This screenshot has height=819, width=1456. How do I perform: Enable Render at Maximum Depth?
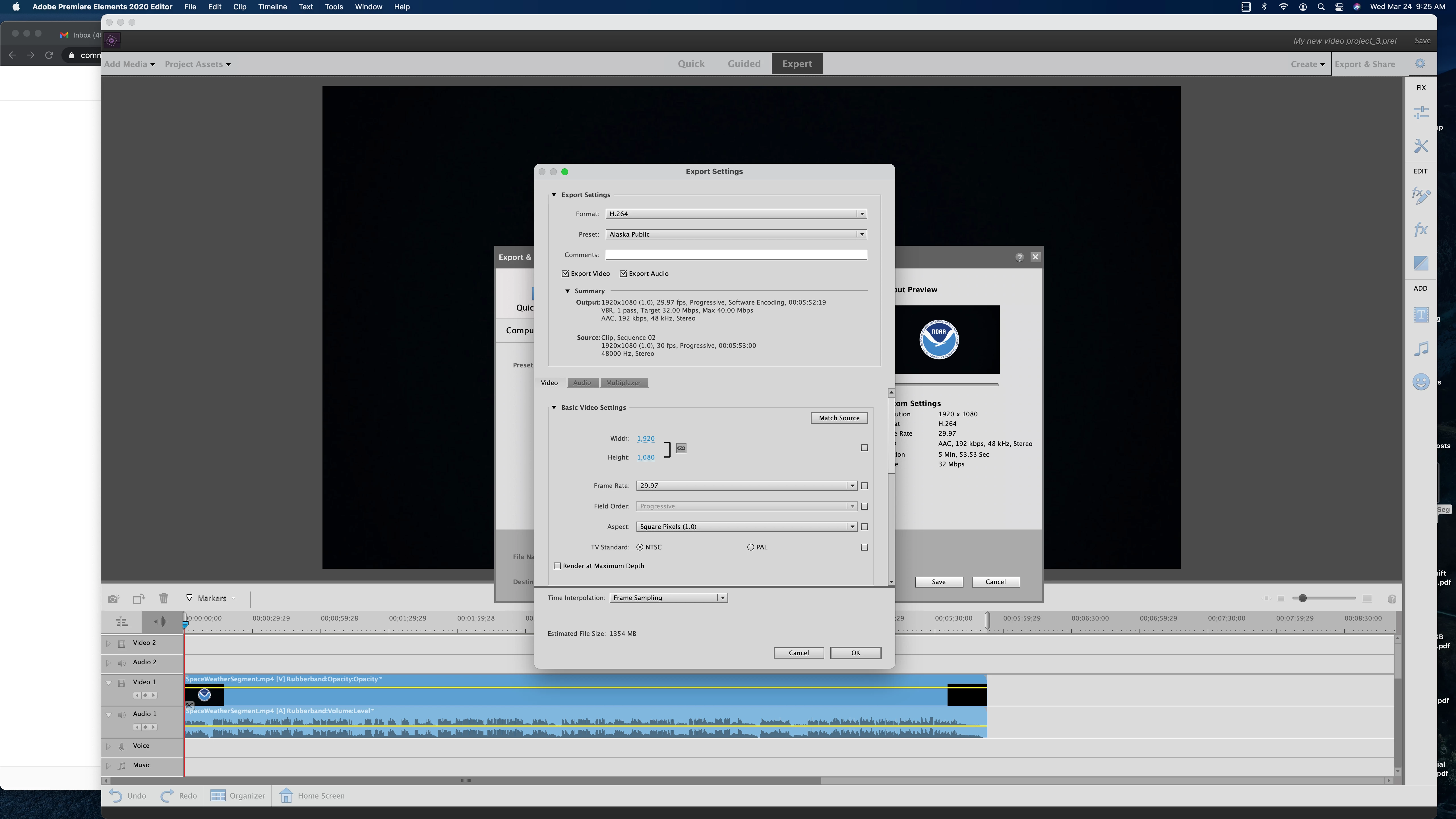pos(557,566)
